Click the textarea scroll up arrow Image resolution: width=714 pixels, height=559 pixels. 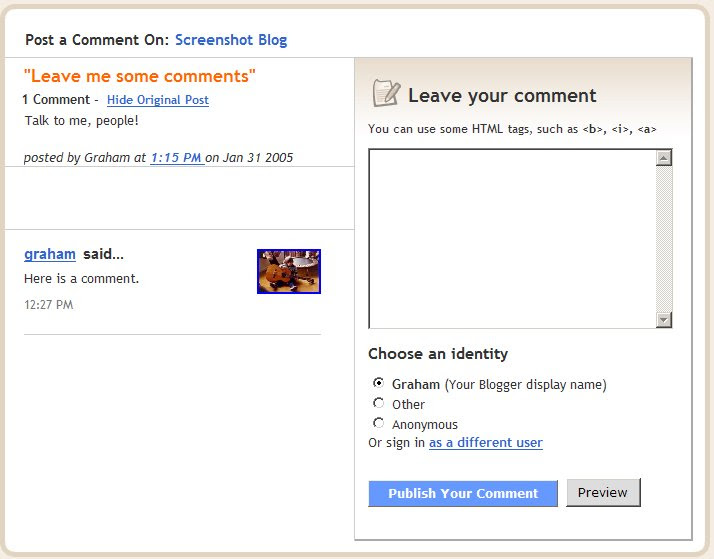click(x=664, y=158)
